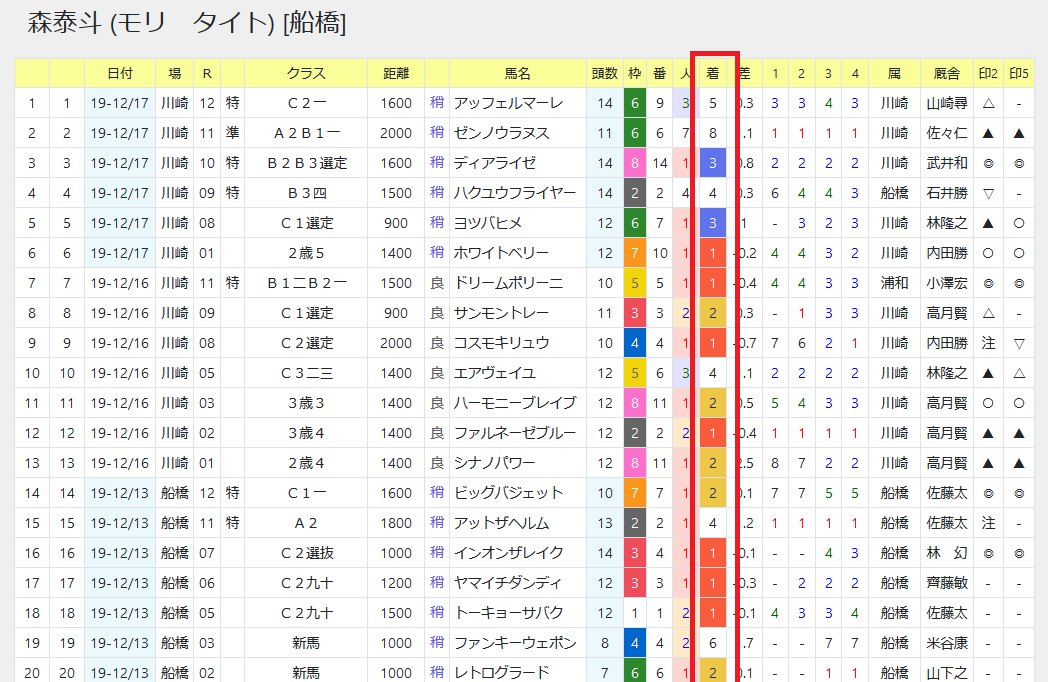Open horse name ディアライゼ
1048x682 pixels.
495,163
